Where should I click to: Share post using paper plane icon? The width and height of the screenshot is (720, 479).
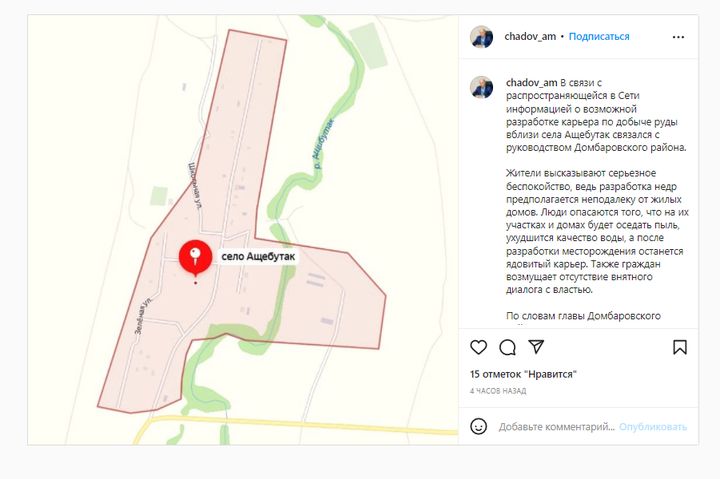536,347
